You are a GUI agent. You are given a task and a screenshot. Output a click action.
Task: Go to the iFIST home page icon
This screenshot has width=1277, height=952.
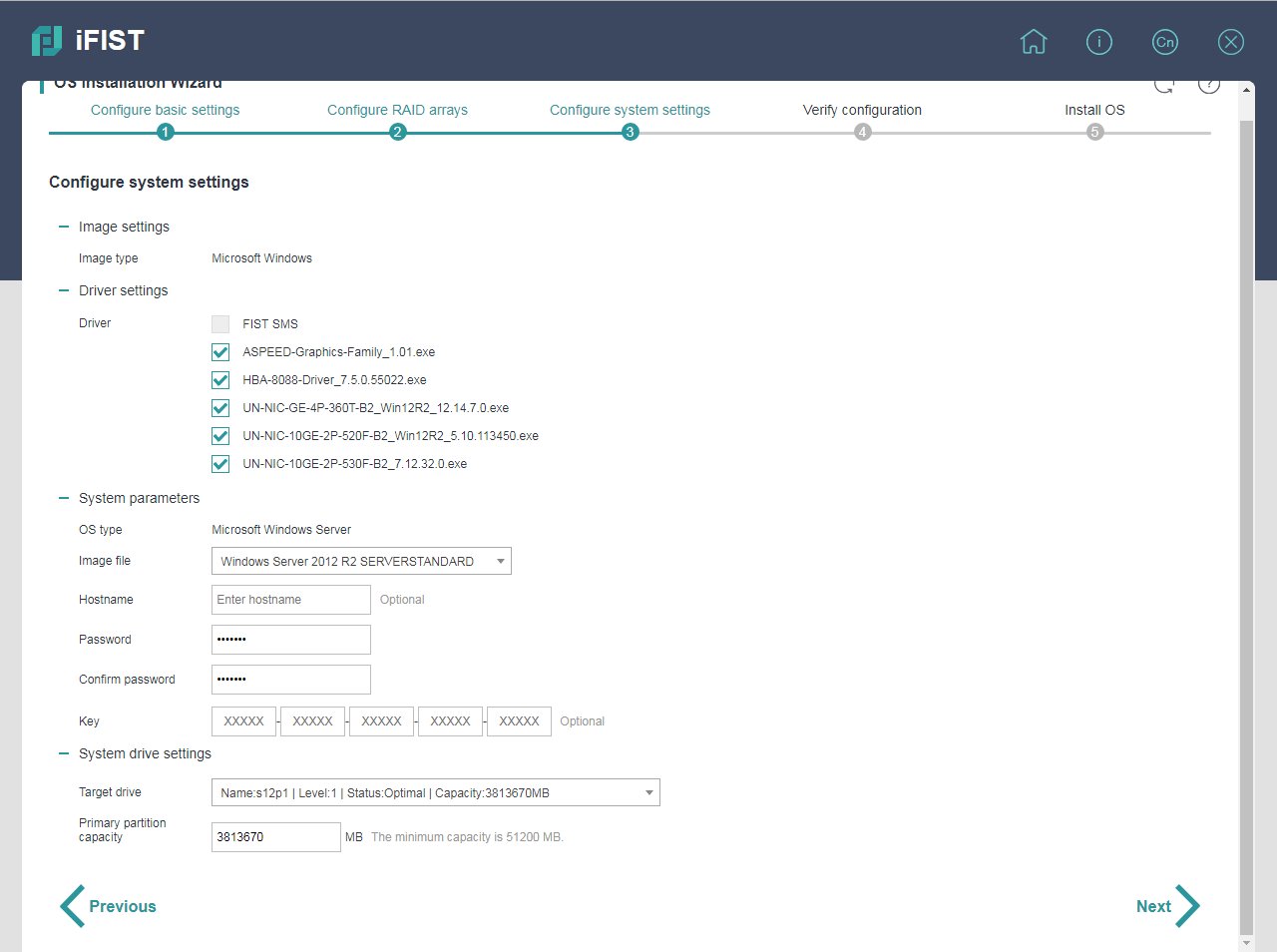pyautogui.click(x=1034, y=42)
